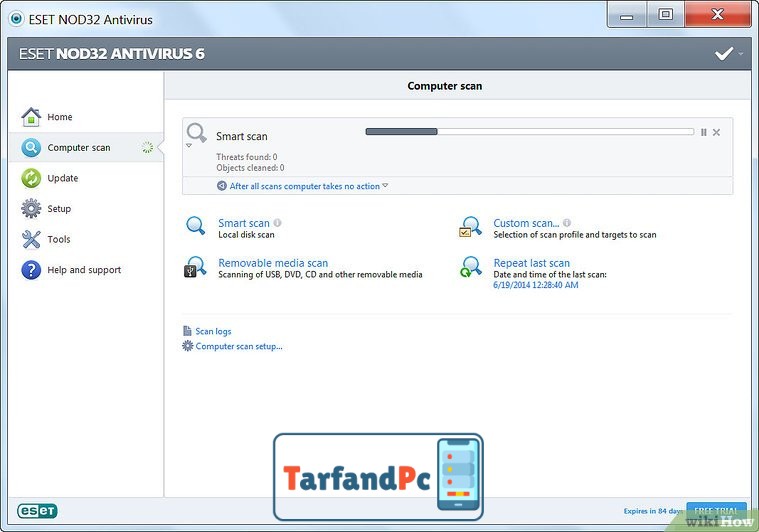Start Removable media scan link
The height and width of the screenshot is (532, 759).
[x=273, y=263]
